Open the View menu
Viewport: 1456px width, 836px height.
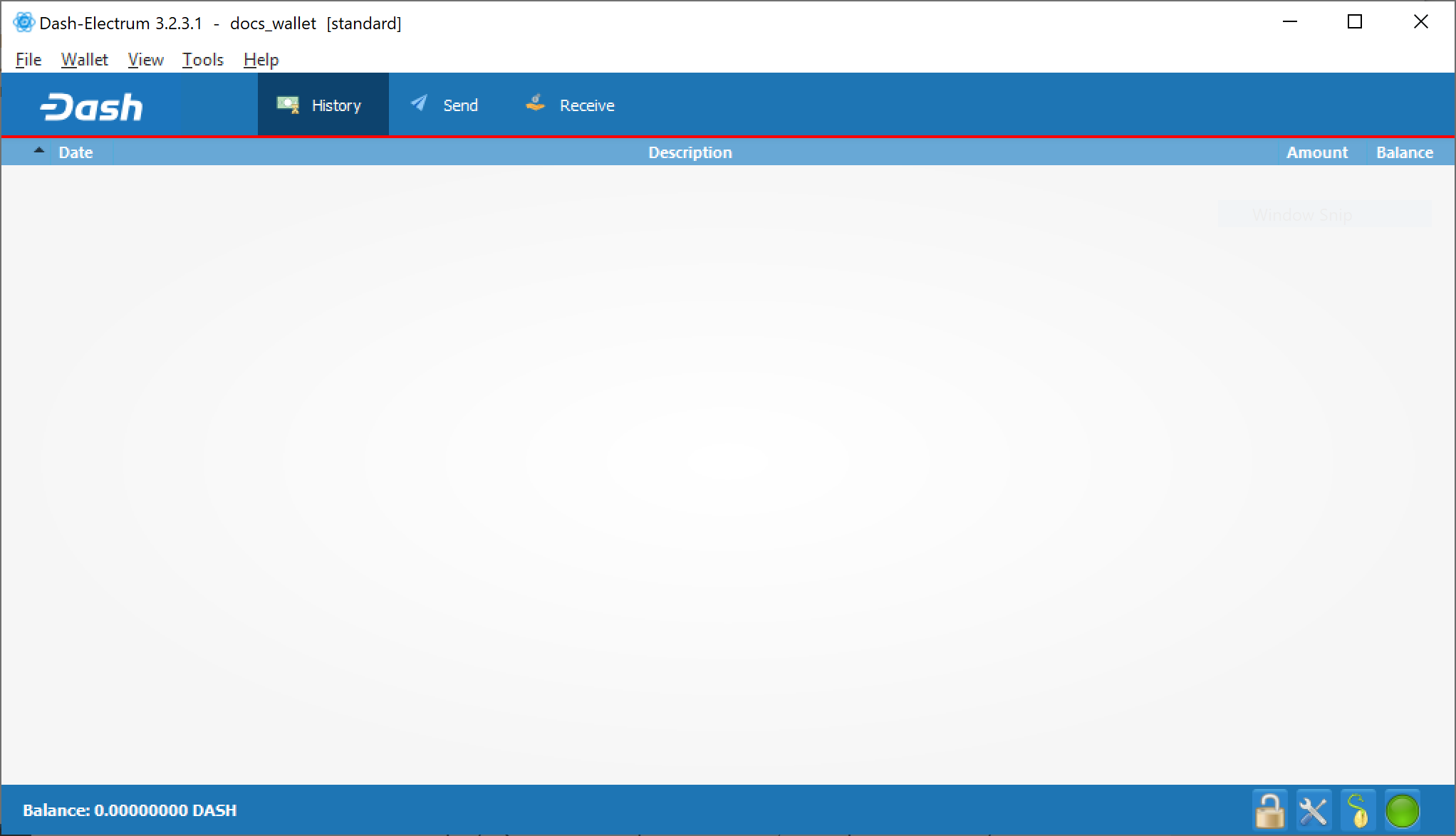click(145, 60)
